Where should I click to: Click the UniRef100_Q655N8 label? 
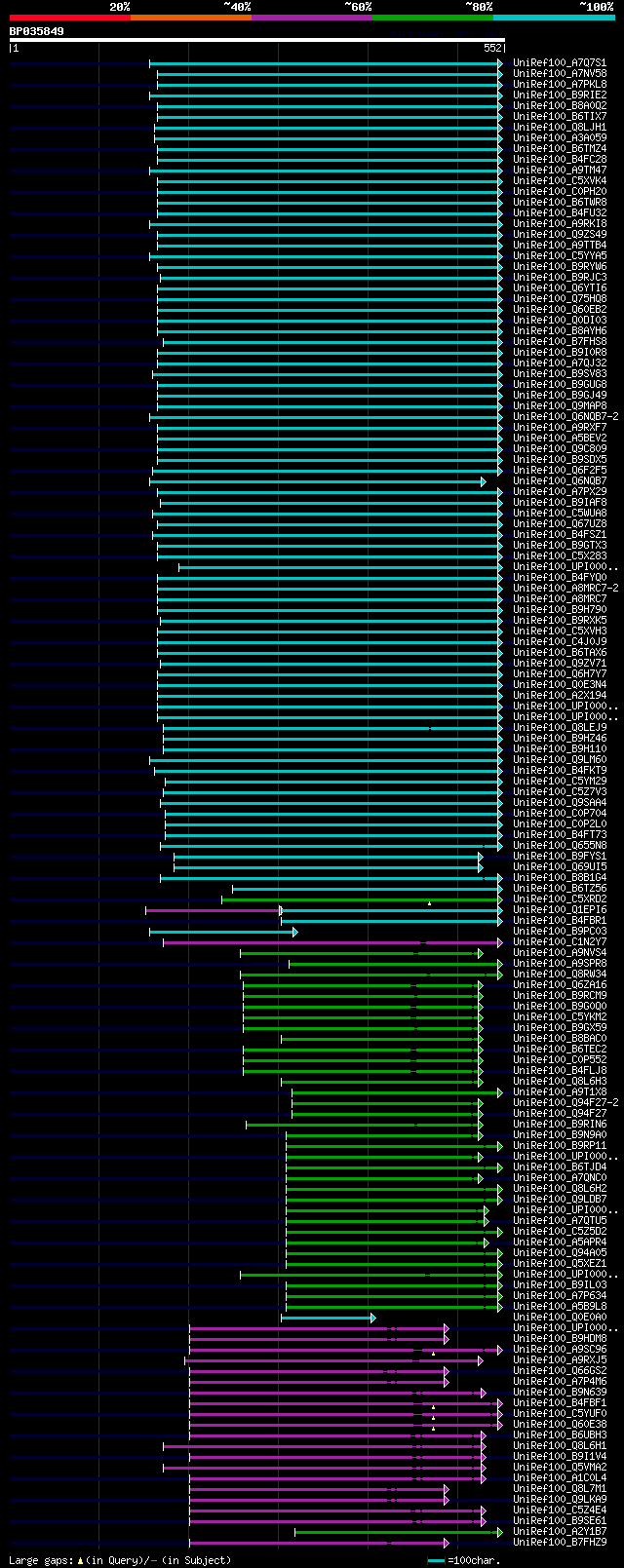[x=560, y=846]
